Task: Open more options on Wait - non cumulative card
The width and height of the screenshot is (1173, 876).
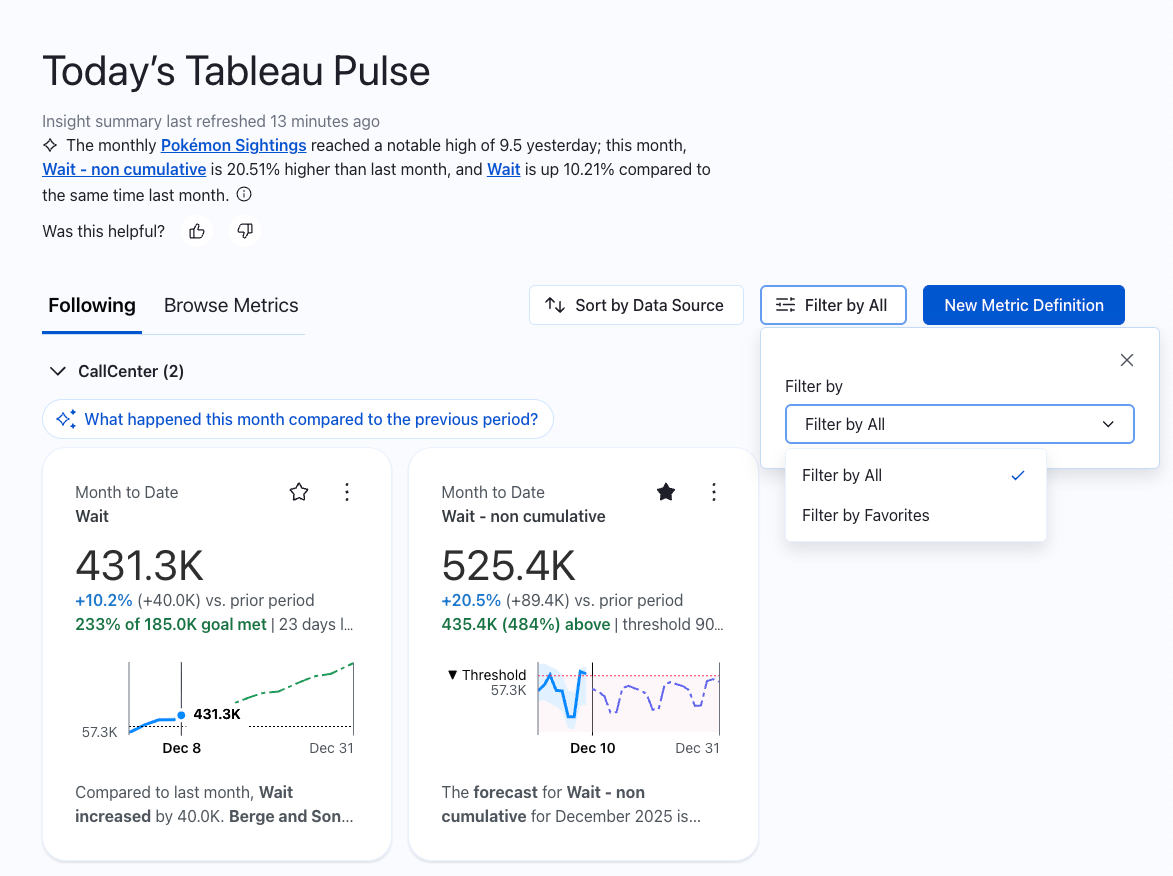Action: tap(714, 492)
